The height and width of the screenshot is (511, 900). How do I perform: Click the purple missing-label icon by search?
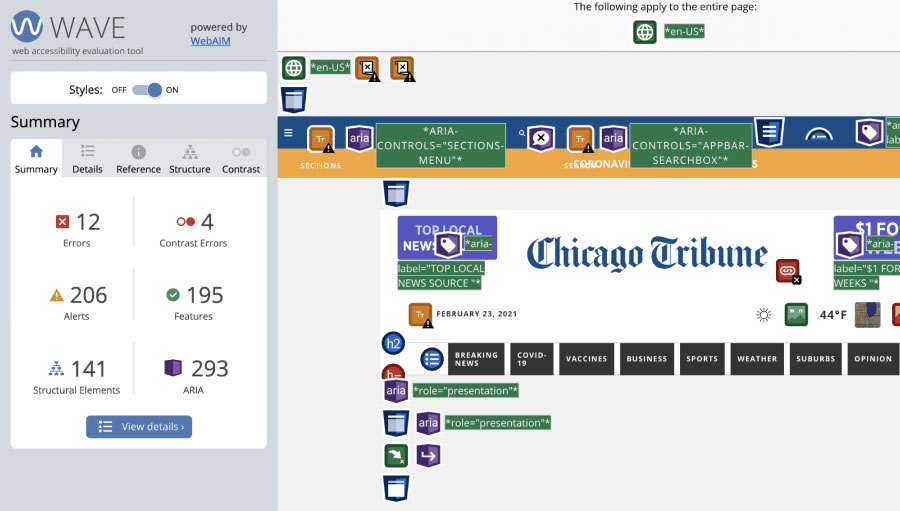click(x=541, y=138)
